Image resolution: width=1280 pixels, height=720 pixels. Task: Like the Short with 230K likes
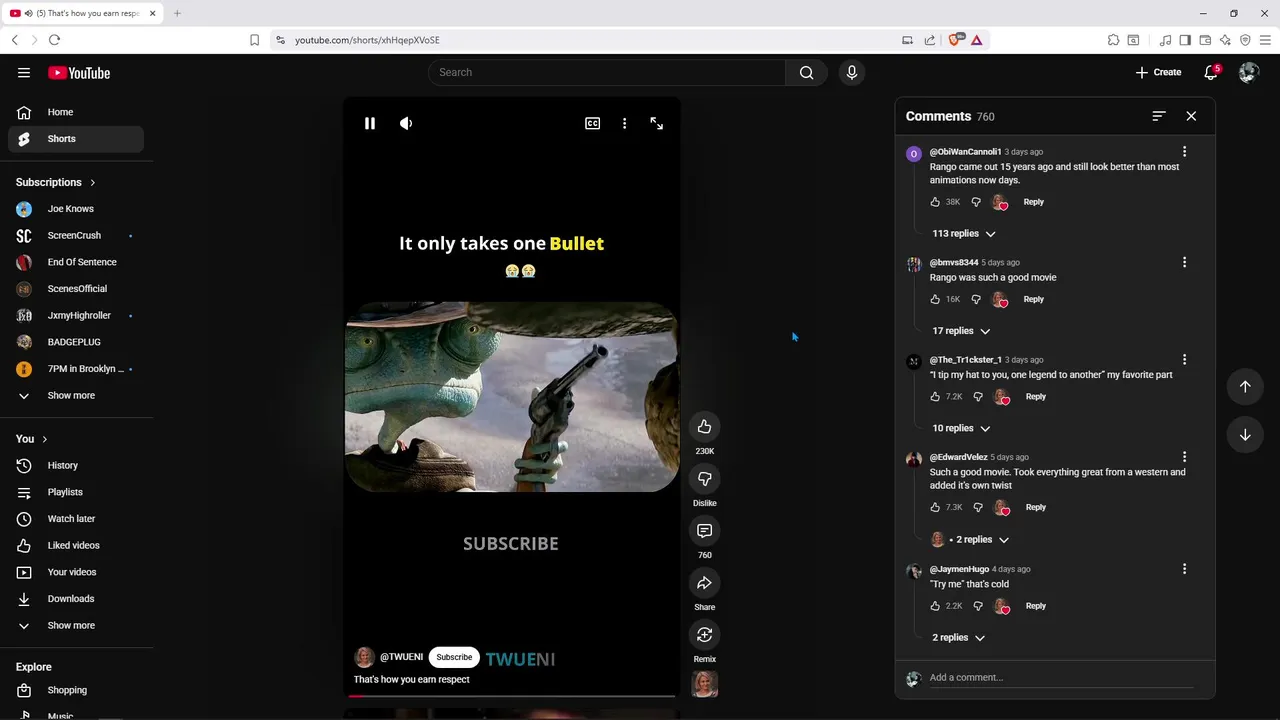tap(705, 427)
